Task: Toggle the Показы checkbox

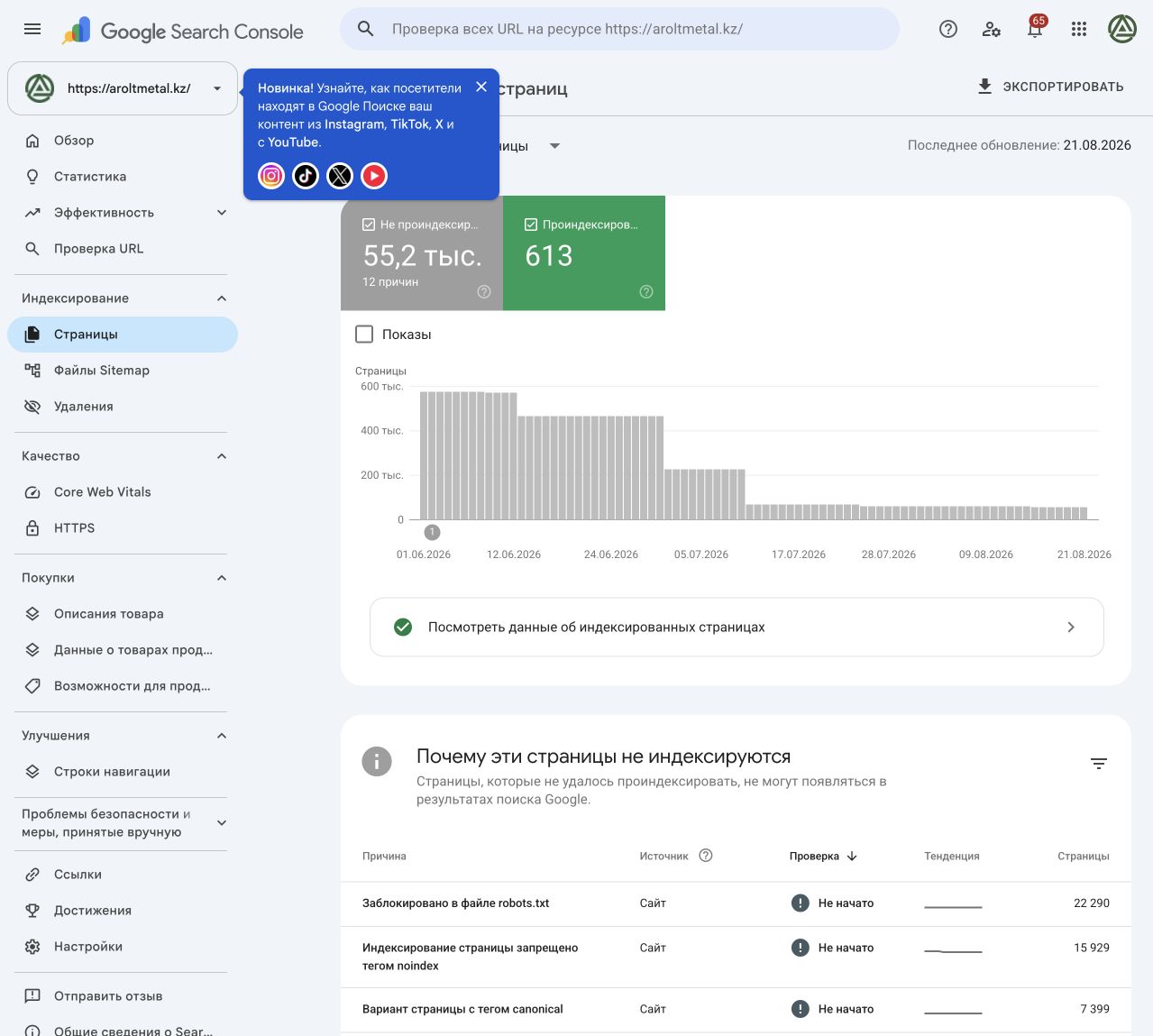Action: pyautogui.click(x=364, y=335)
